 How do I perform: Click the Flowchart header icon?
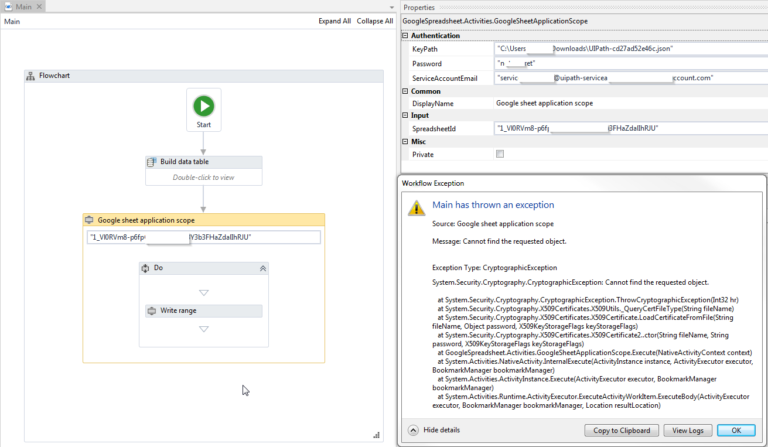click(x=31, y=76)
